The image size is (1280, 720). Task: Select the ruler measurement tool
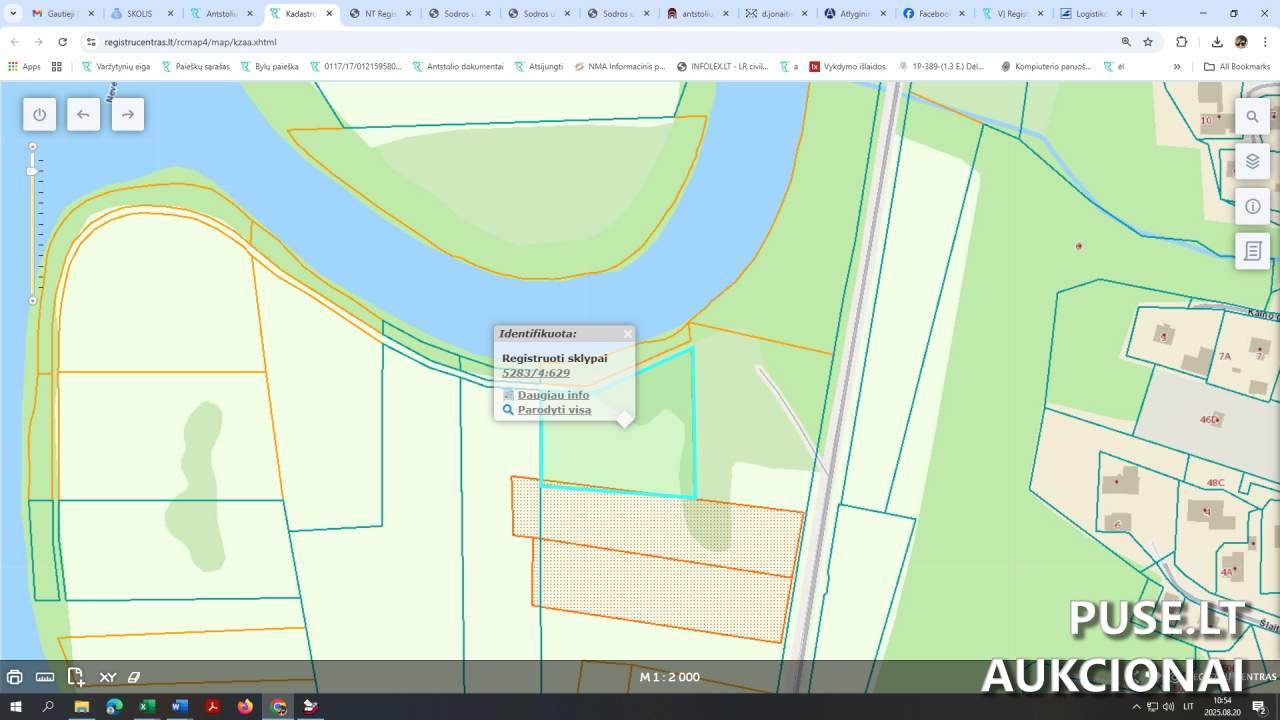click(x=45, y=677)
